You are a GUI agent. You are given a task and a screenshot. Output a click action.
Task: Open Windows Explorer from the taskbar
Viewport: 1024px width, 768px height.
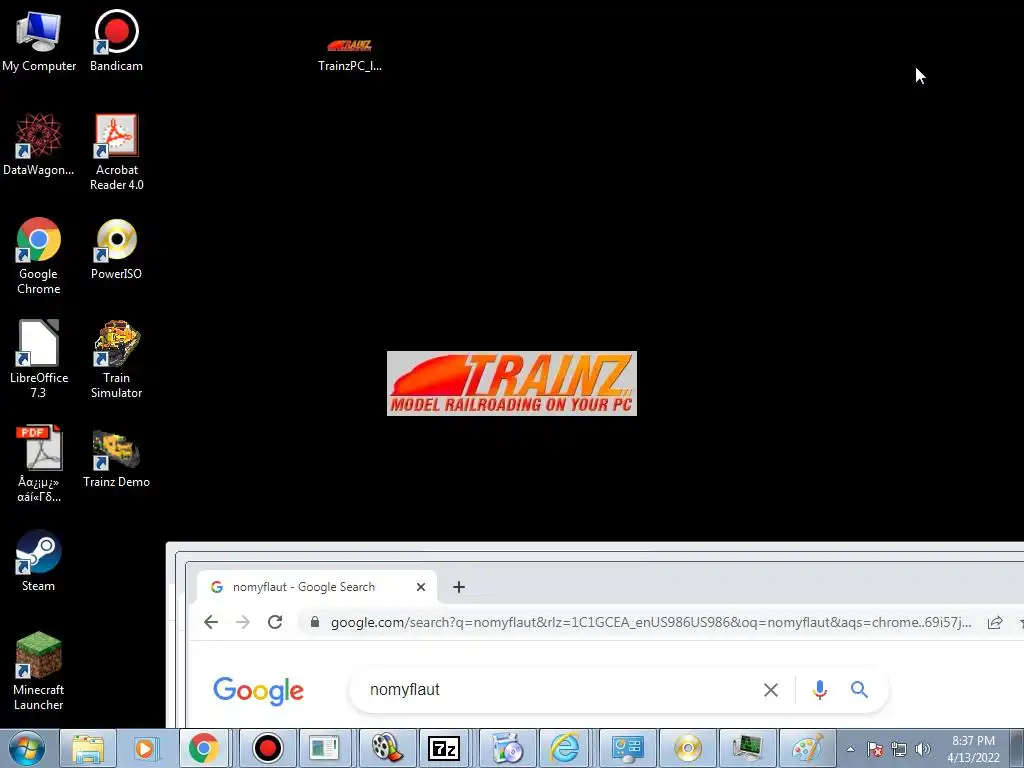pos(88,748)
